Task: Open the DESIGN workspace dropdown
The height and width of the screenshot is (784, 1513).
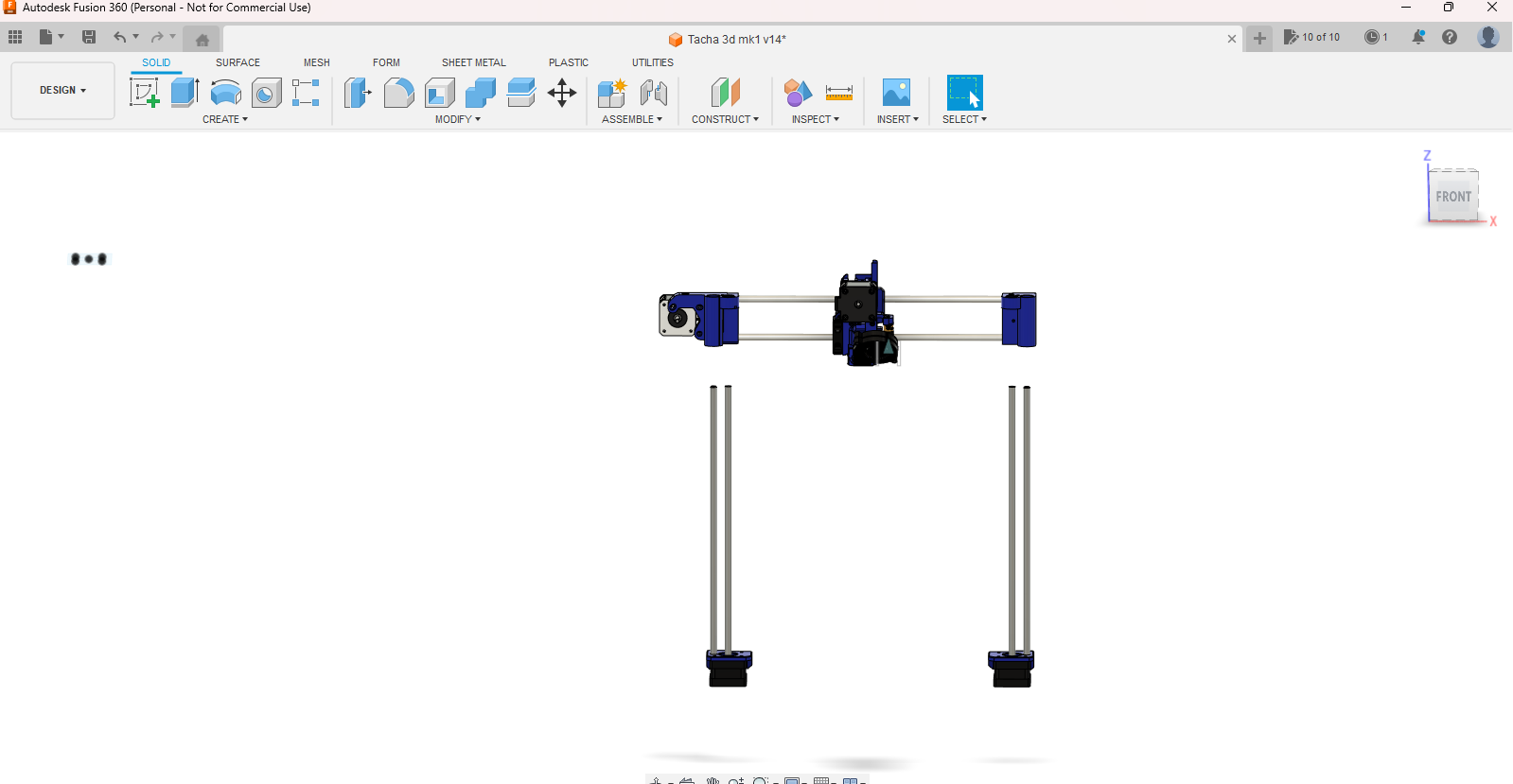Action: 62,91
